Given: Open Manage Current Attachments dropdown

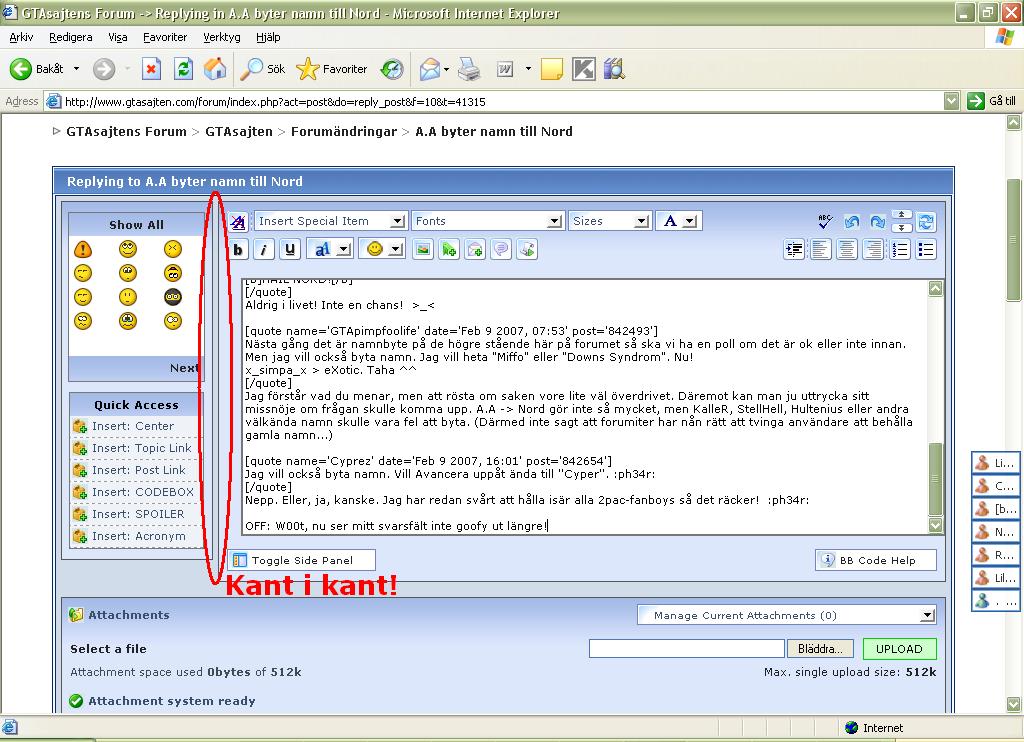Looking at the screenshot, I should (x=787, y=615).
